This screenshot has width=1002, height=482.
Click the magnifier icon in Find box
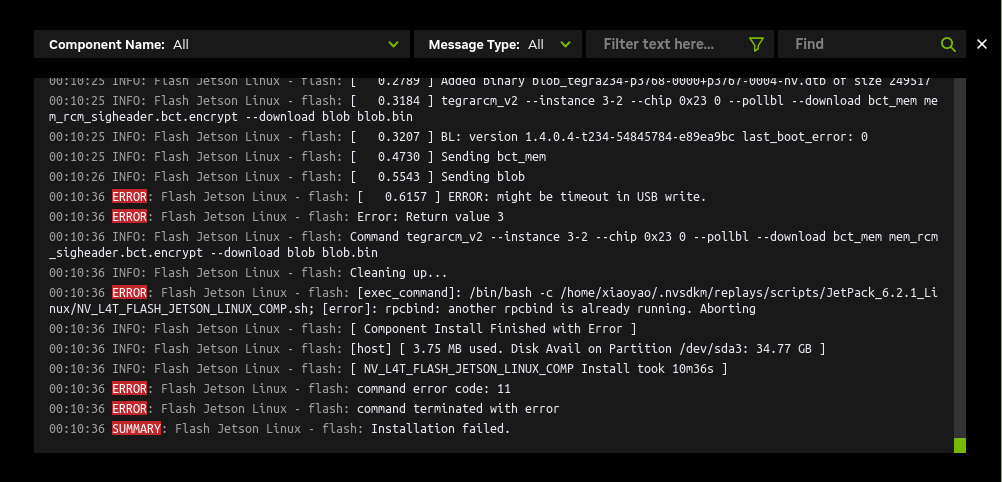click(x=948, y=44)
